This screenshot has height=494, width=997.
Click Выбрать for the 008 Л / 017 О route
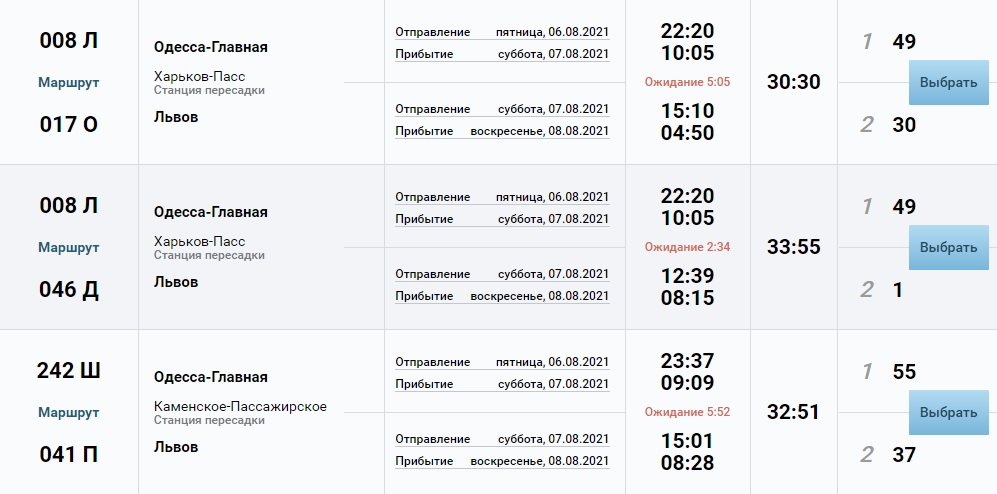[x=948, y=82]
